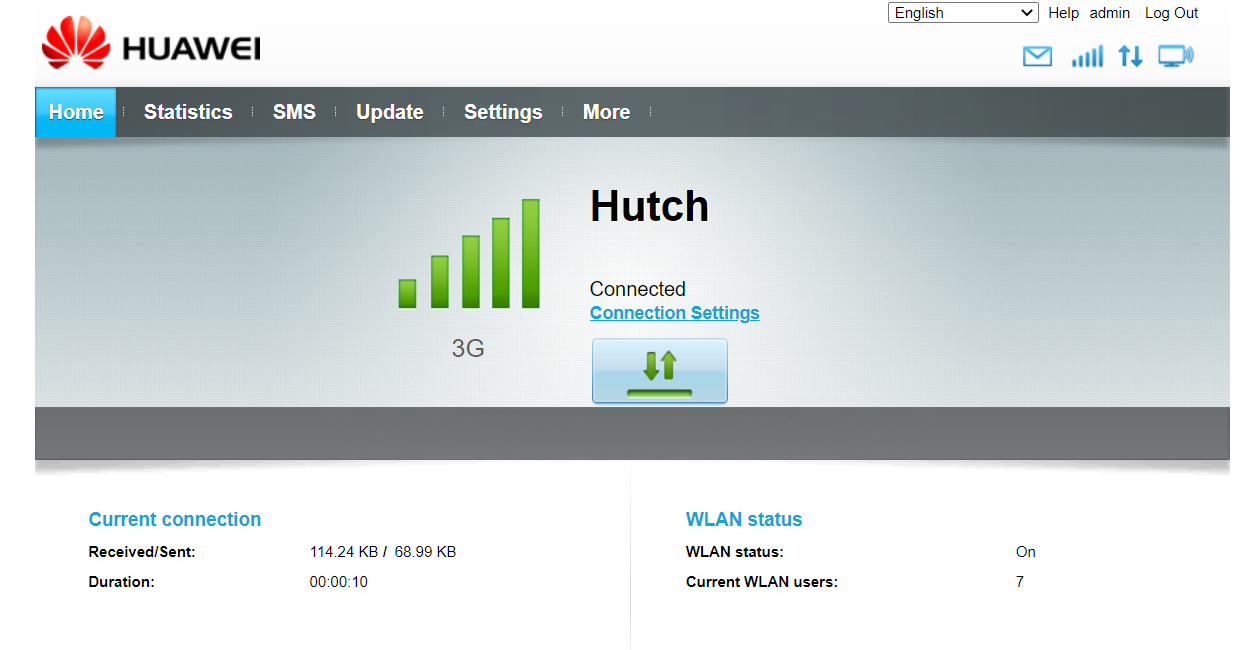This screenshot has height=650, width=1256.
Task: Open the Settings tab
Action: pyautogui.click(x=503, y=112)
